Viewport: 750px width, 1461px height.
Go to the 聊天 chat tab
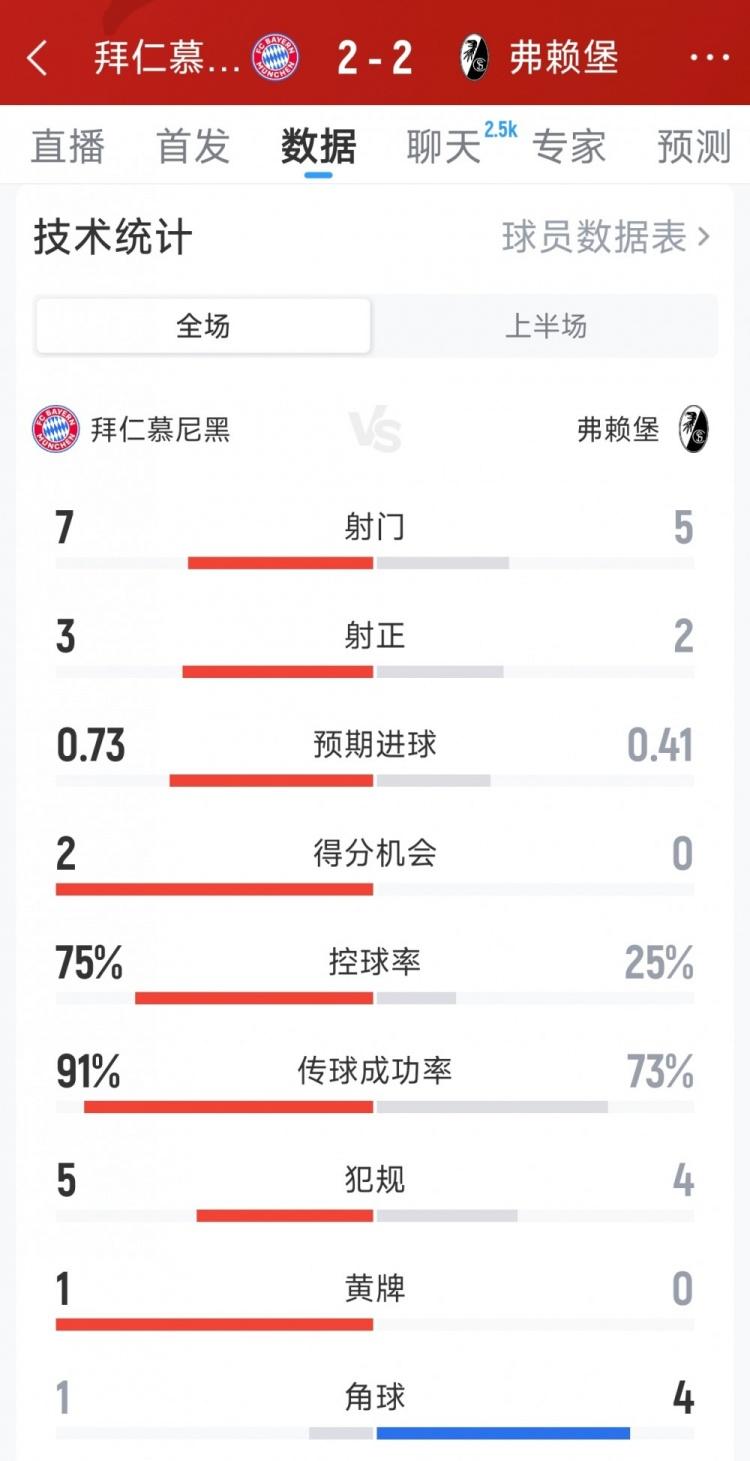(443, 146)
